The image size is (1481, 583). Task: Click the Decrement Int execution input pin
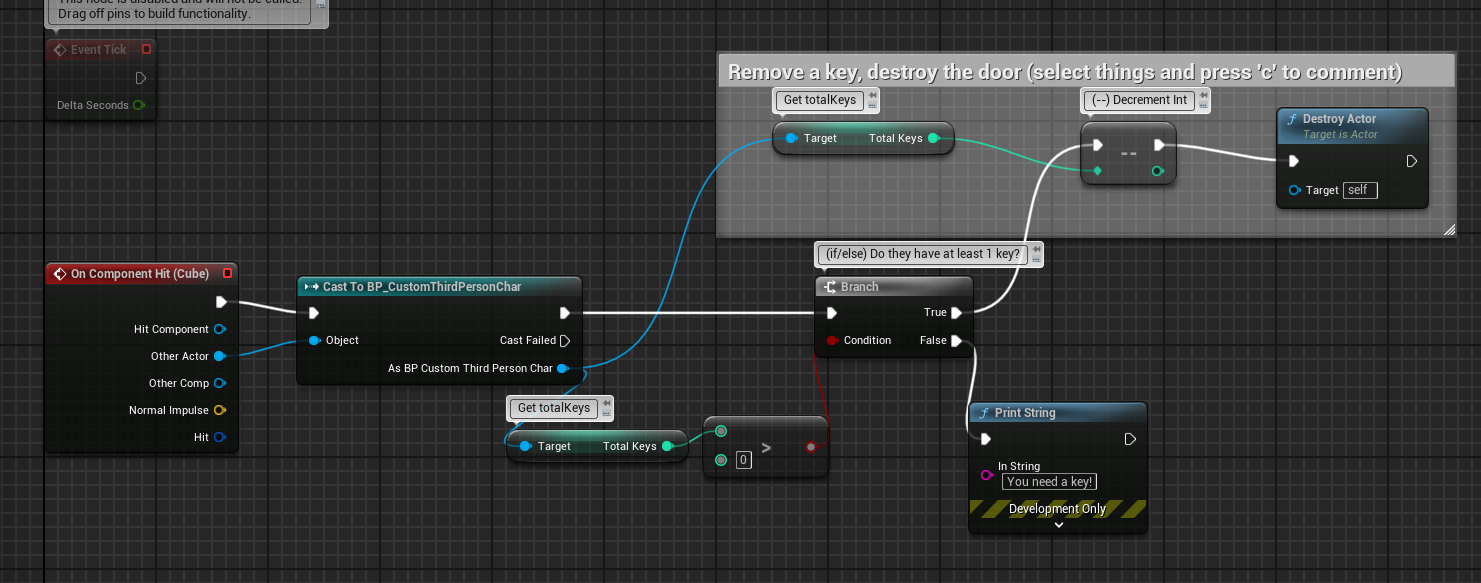click(x=1098, y=145)
